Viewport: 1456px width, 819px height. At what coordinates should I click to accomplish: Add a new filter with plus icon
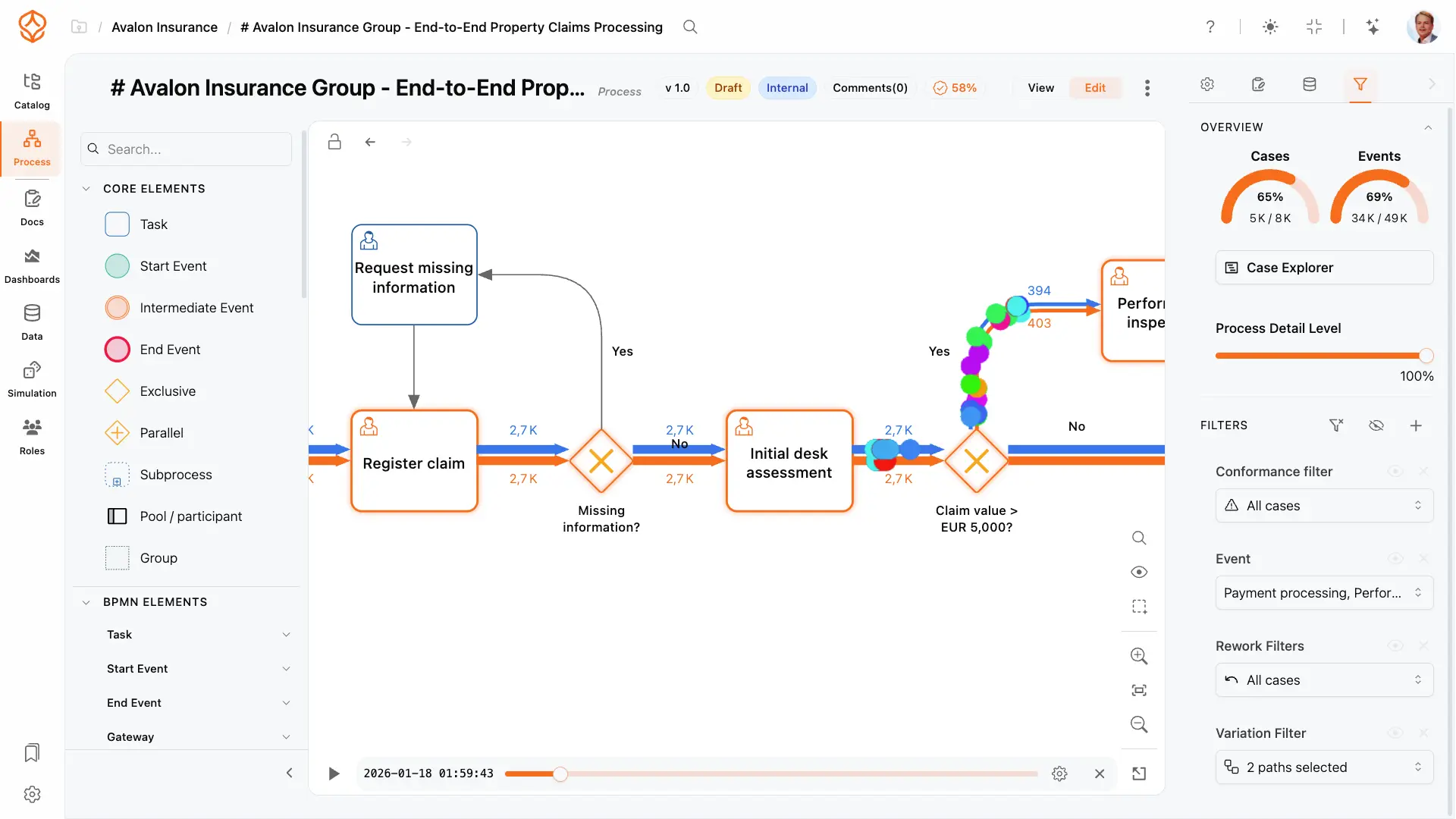(1416, 425)
